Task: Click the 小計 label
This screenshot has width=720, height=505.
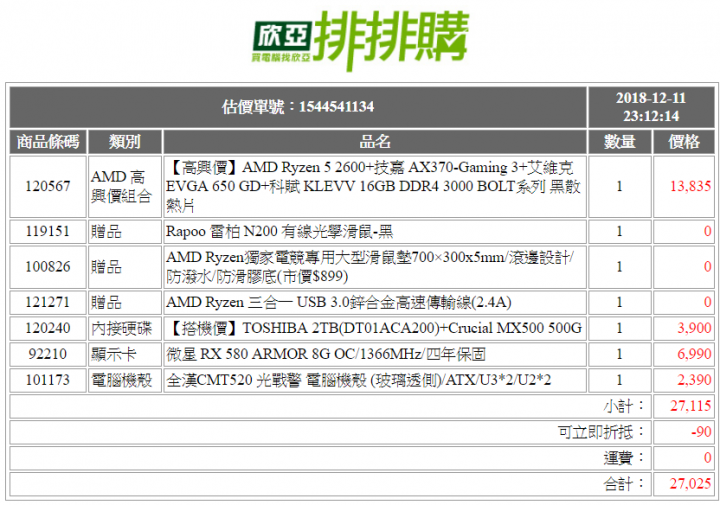Action: pos(624,406)
